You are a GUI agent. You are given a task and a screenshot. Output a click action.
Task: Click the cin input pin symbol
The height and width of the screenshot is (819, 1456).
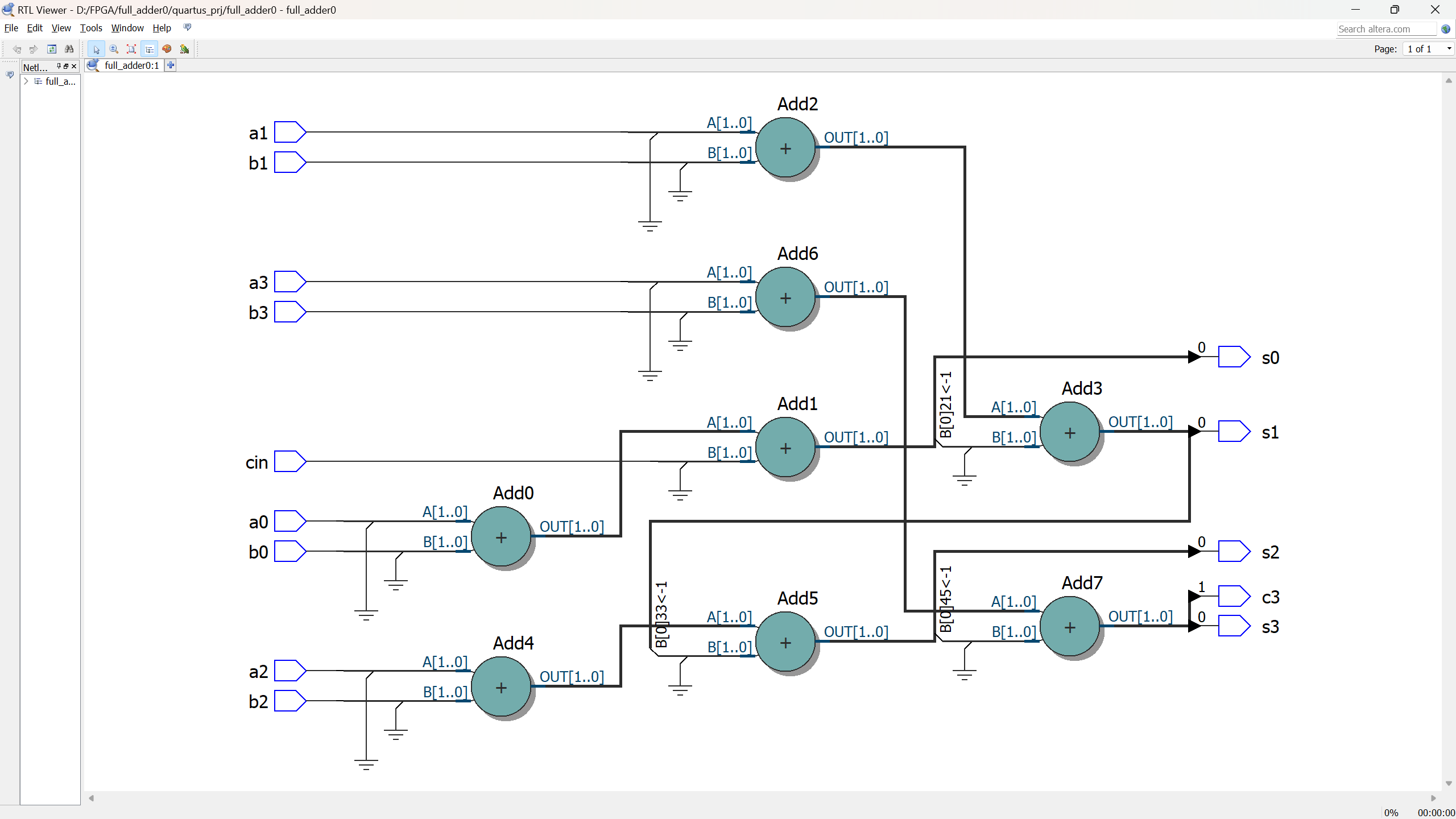(290, 461)
